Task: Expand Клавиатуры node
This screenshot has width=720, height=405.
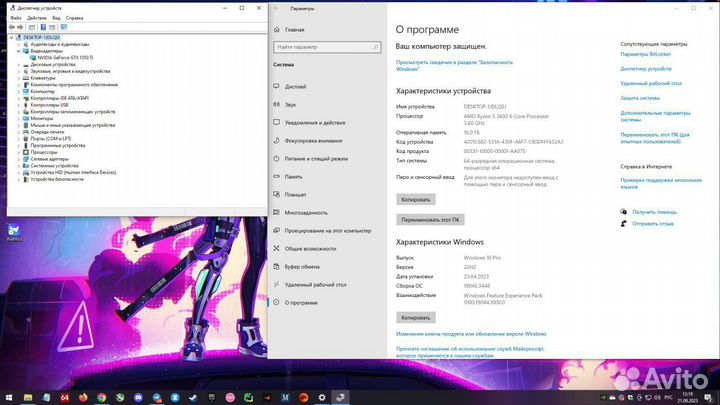Action: point(19,78)
